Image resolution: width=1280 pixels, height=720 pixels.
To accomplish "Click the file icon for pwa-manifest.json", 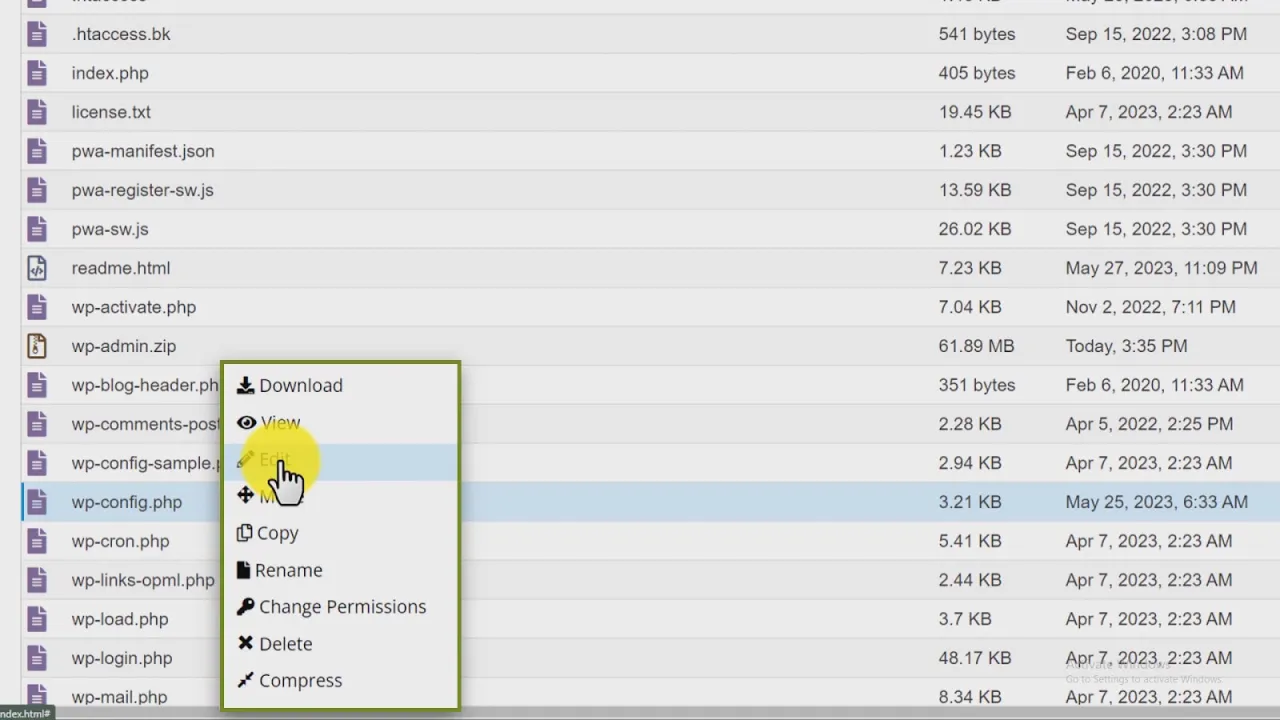I will pos(37,151).
